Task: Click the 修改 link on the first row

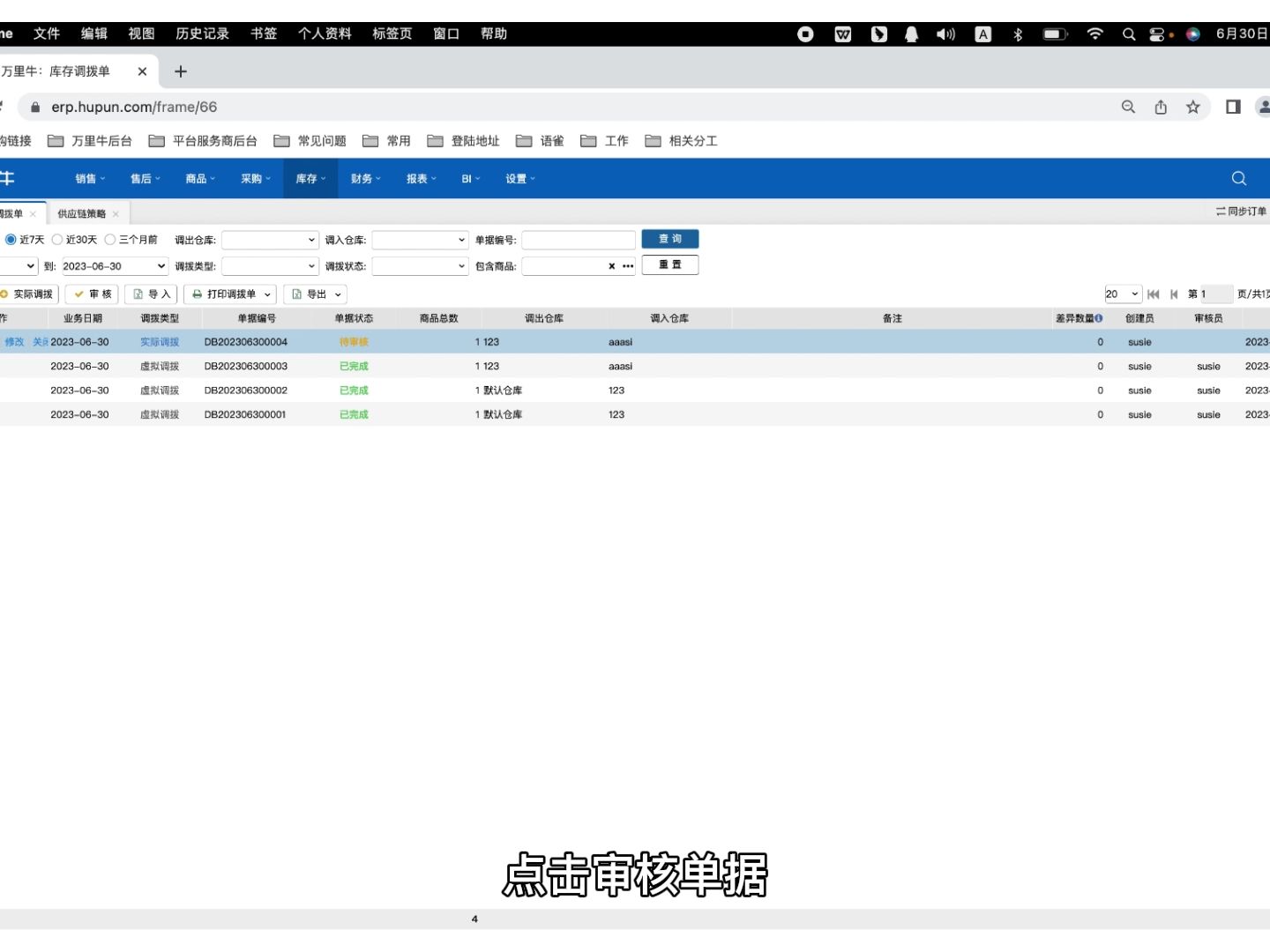Action: [16, 341]
